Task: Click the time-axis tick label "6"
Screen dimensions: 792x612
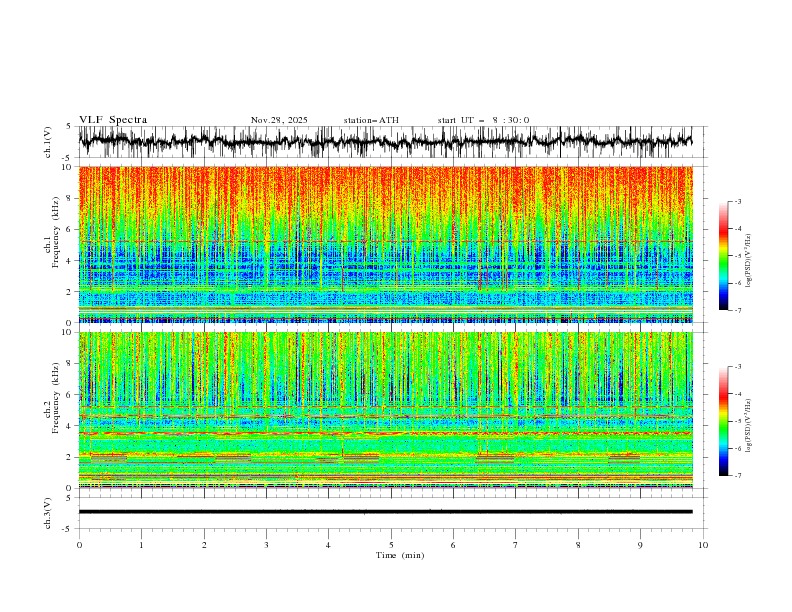Action: coord(453,545)
